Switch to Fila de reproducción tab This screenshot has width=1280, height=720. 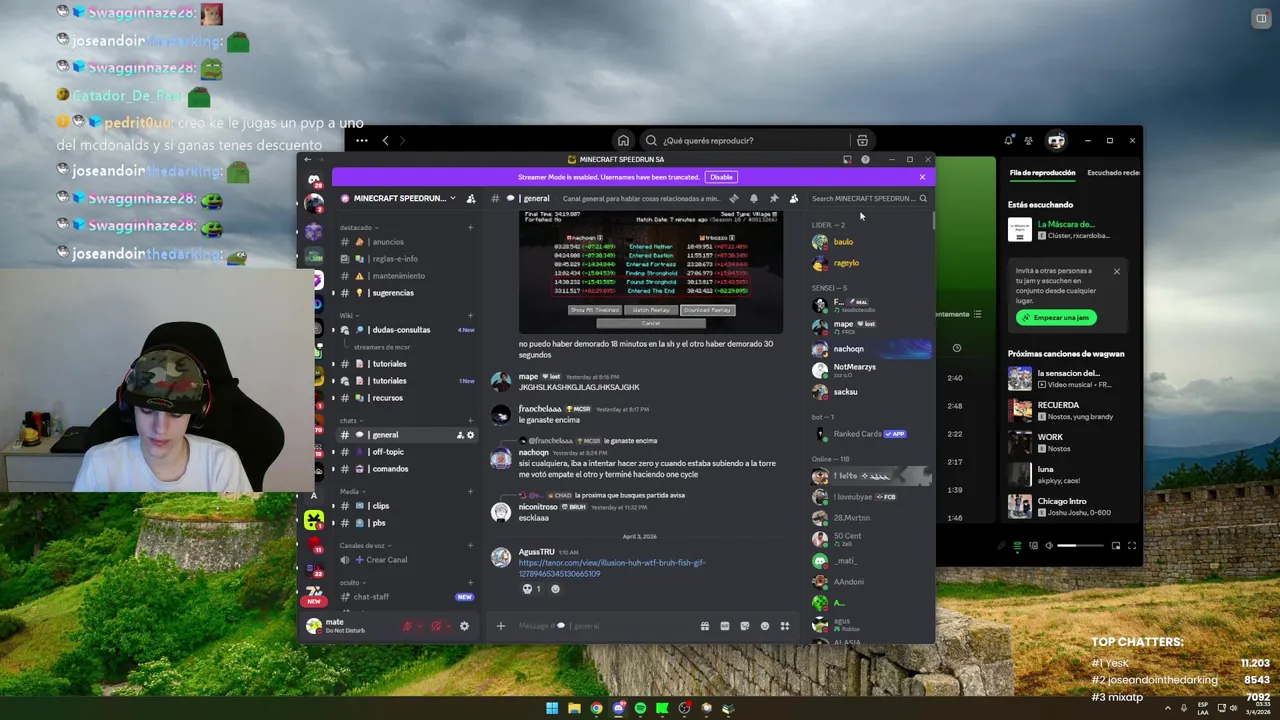click(1042, 173)
